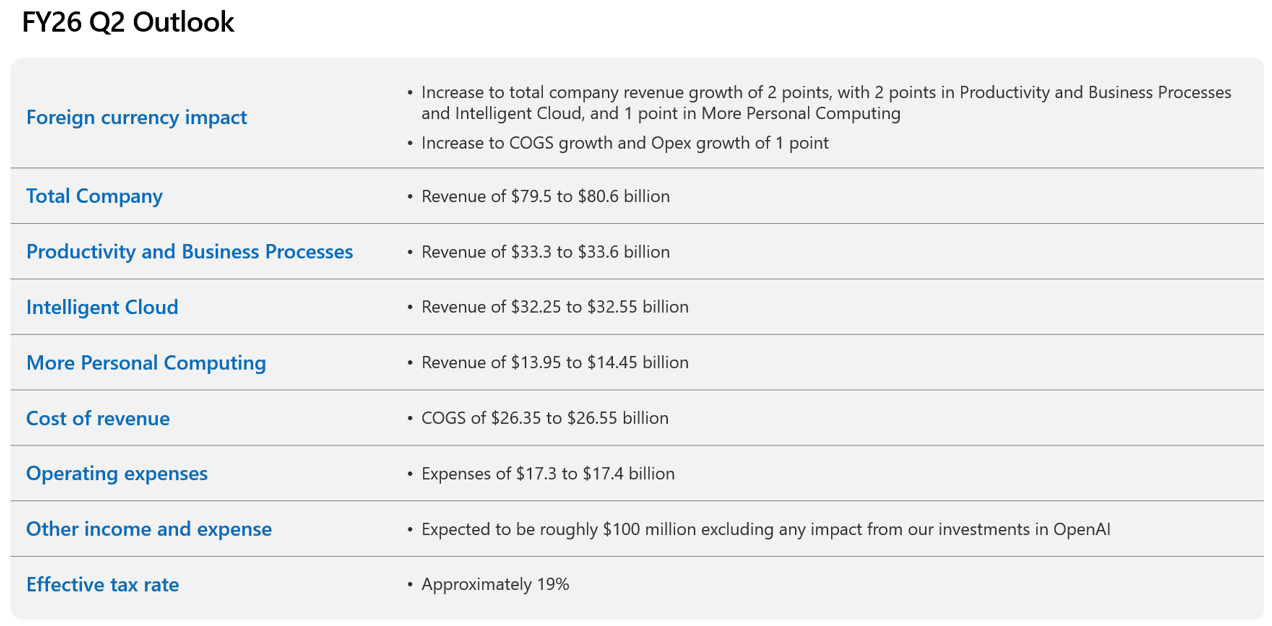Select the Cost of revenue label
The image size is (1272, 626).
click(98, 418)
